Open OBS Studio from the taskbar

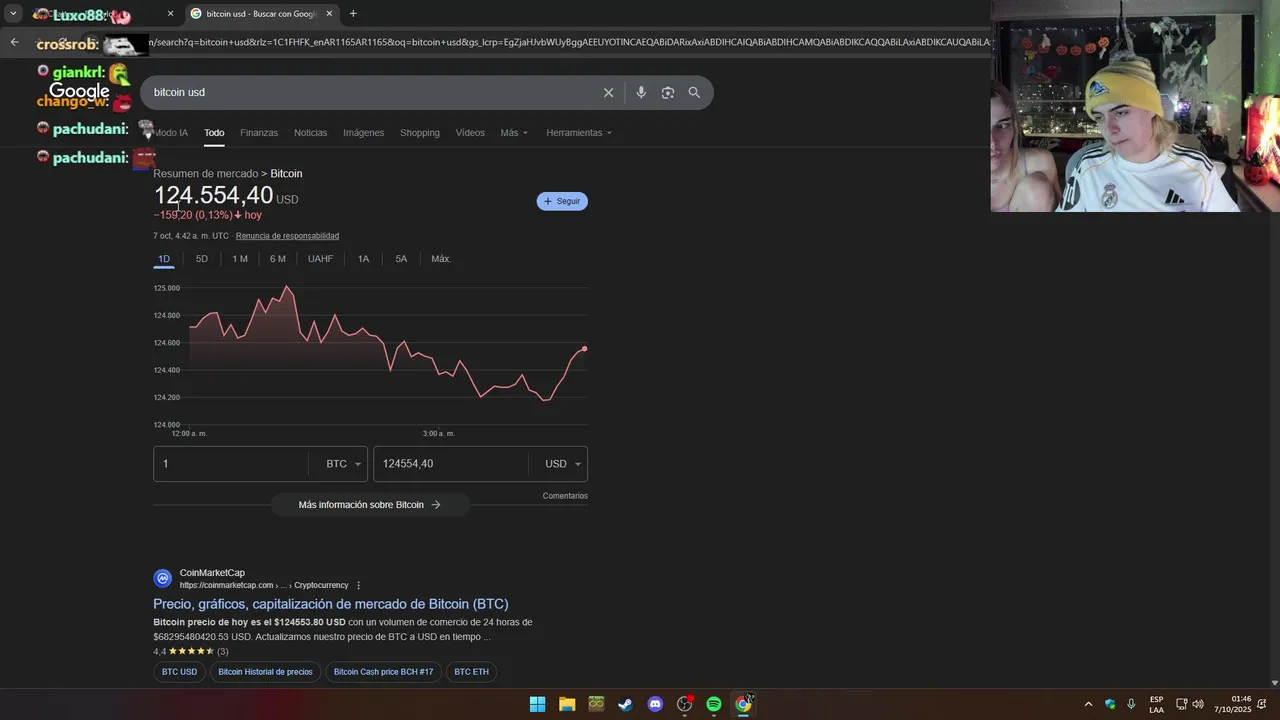[x=684, y=704]
